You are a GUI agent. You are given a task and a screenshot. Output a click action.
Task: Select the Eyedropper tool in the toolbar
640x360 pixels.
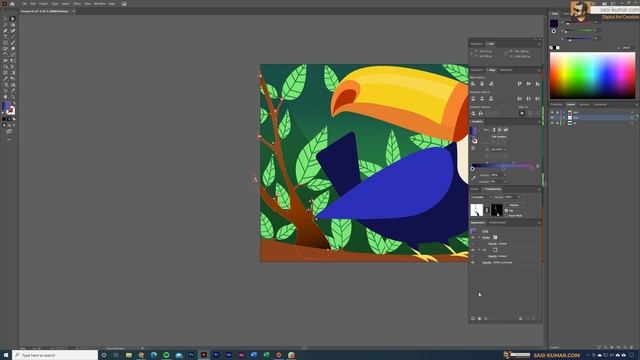(x=5, y=79)
